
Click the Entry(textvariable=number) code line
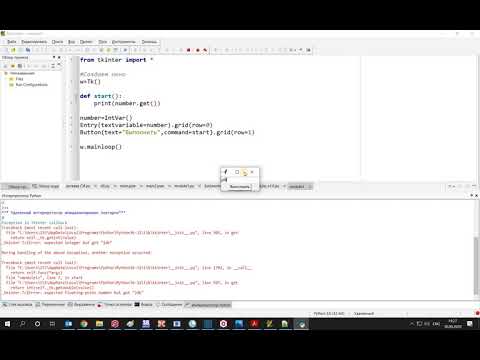pos(146,125)
